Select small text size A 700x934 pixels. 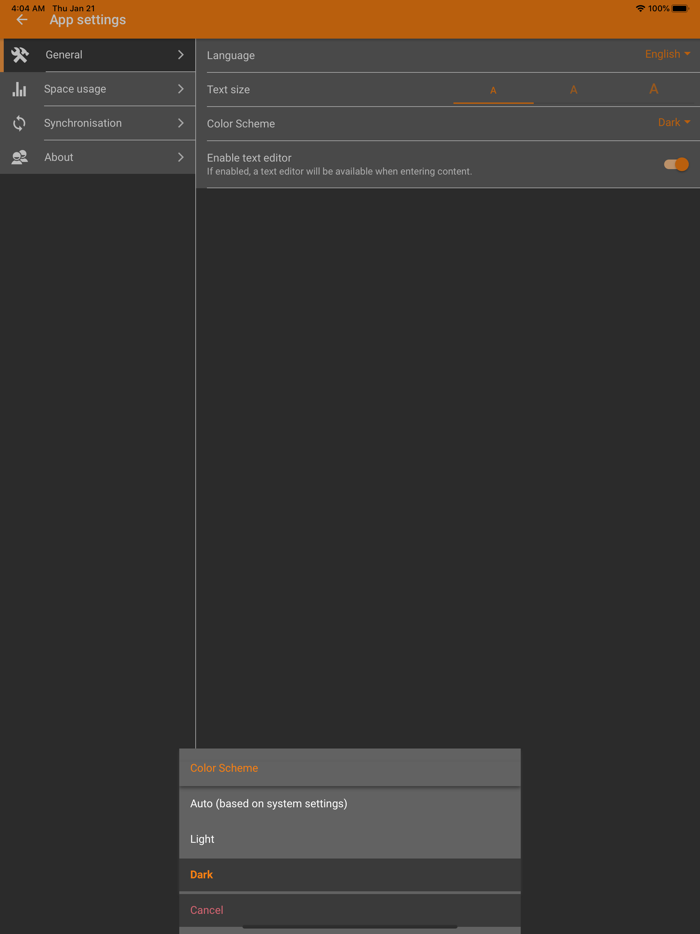(x=493, y=90)
